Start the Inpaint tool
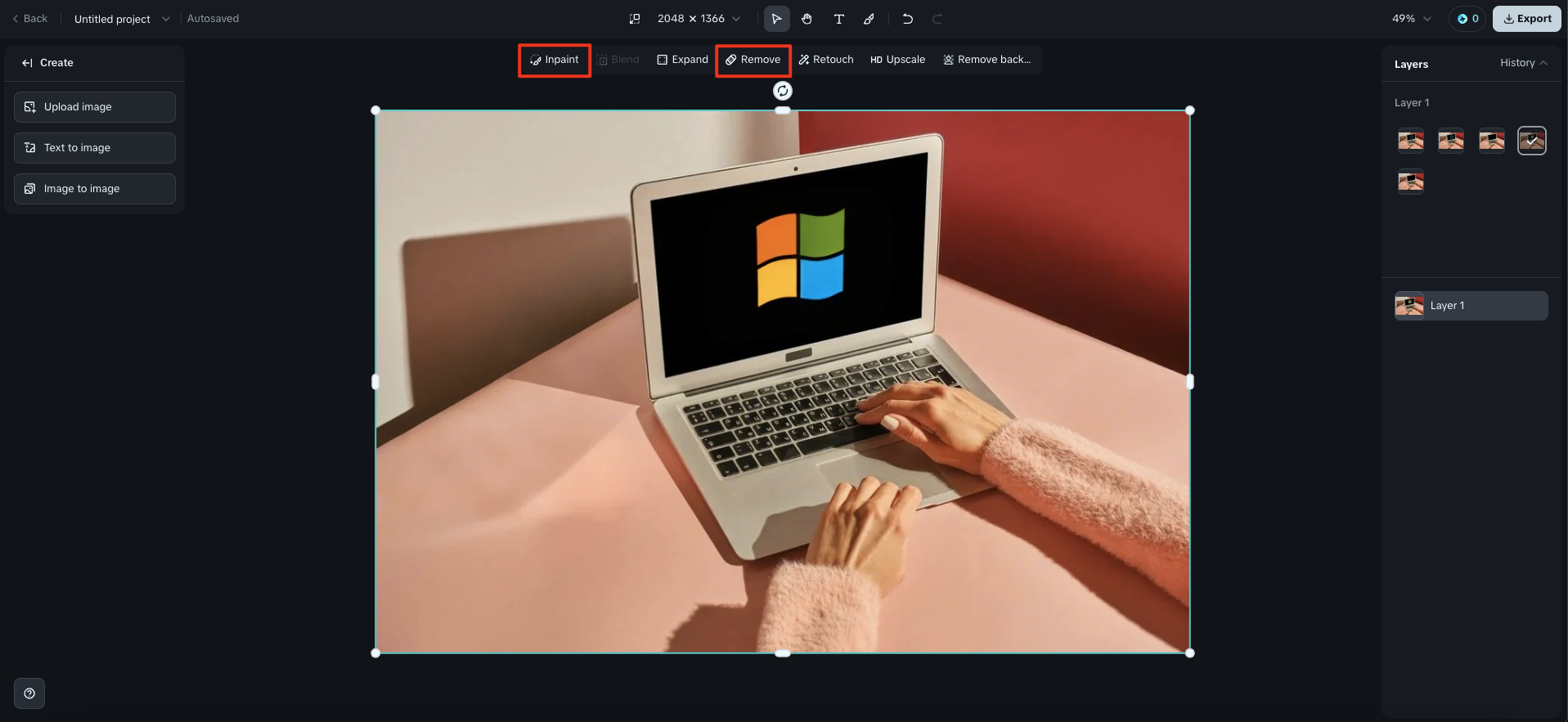The height and width of the screenshot is (722, 1568). pyautogui.click(x=555, y=60)
